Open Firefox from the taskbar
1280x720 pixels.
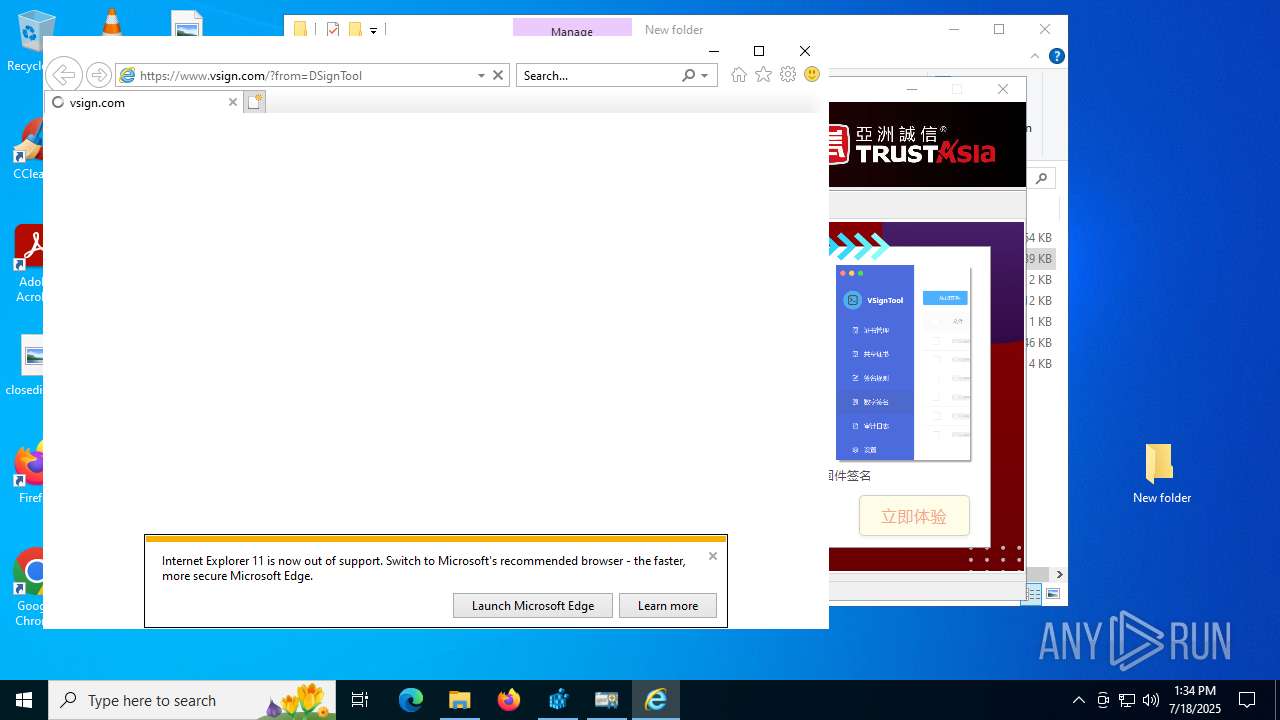pos(509,700)
